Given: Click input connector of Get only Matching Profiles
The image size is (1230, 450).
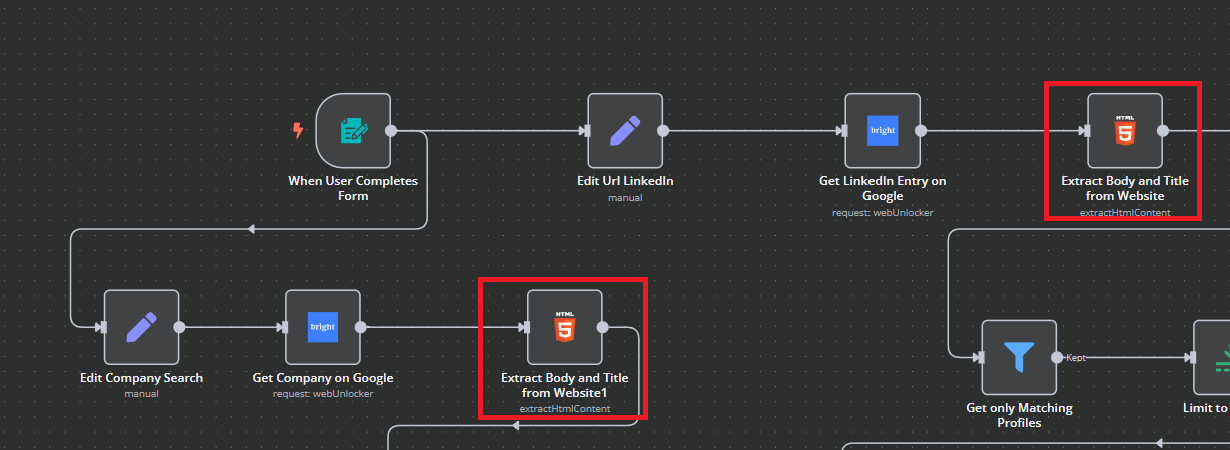Looking at the screenshot, I should [x=979, y=357].
